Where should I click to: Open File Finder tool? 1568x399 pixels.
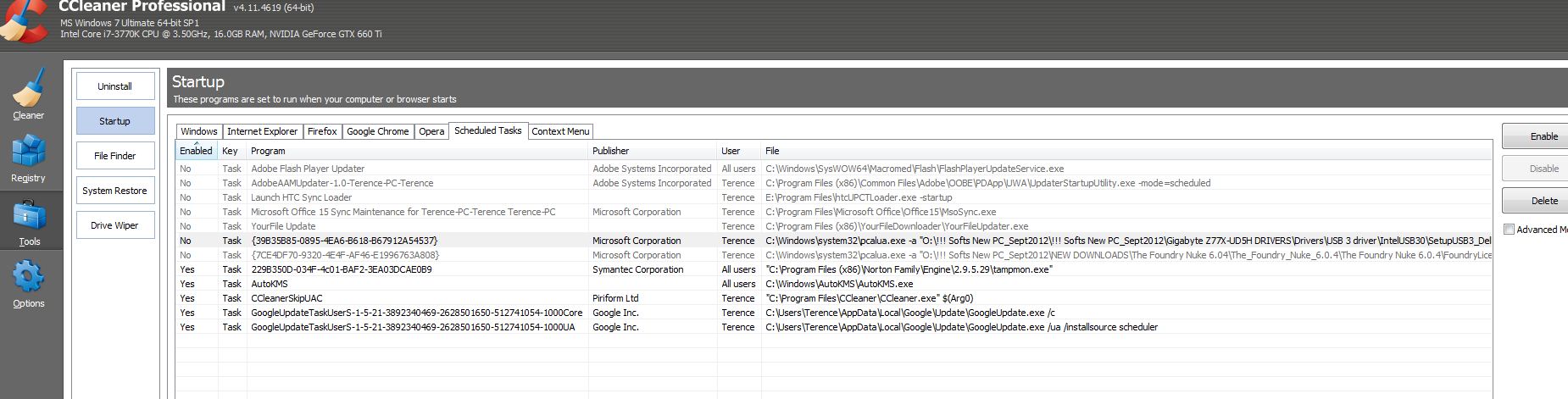pos(115,156)
